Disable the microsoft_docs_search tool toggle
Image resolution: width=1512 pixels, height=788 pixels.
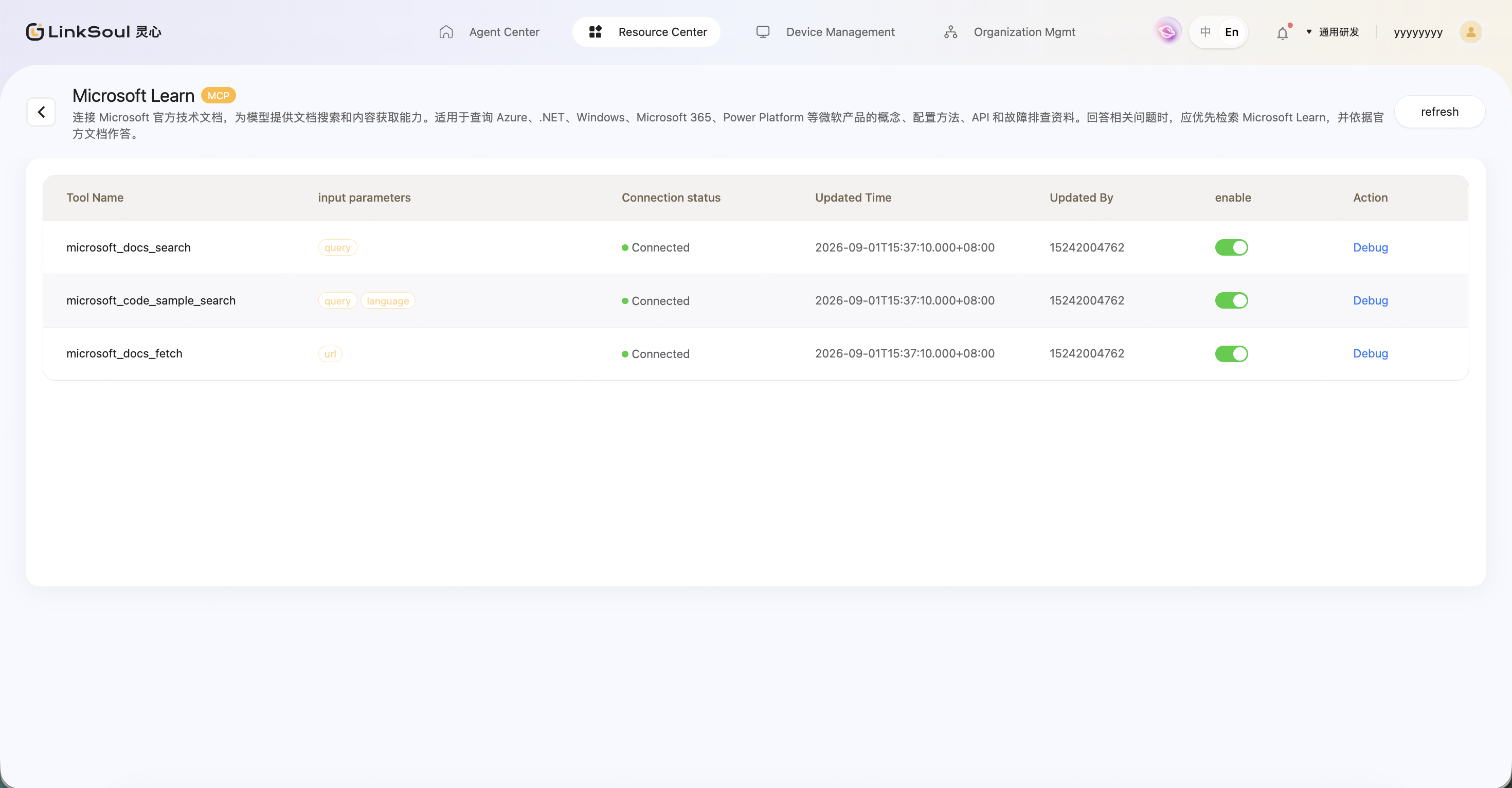pyautogui.click(x=1231, y=247)
